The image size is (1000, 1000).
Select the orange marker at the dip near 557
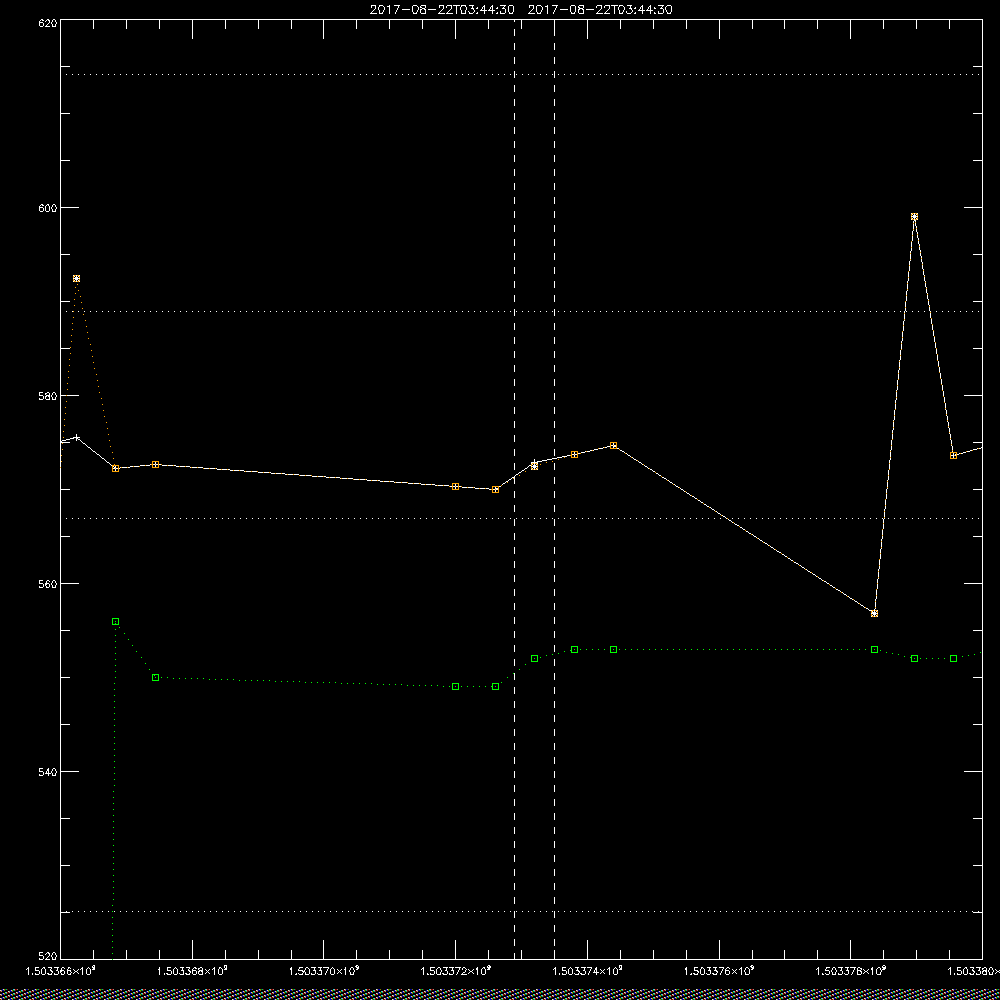click(x=874, y=614)
